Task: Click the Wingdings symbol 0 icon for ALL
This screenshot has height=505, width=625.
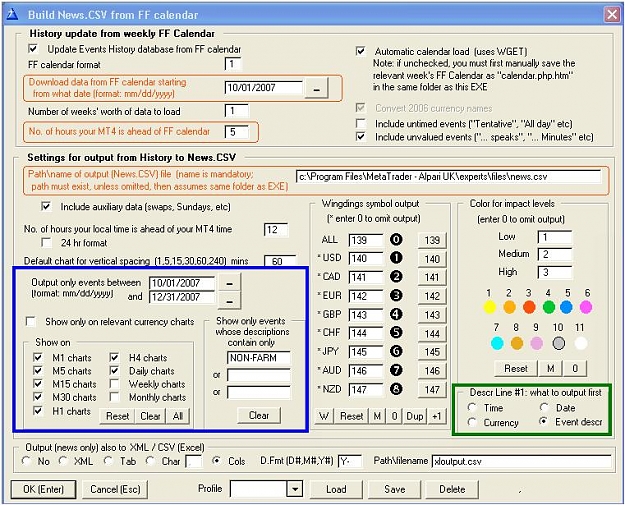Action: 396,240
